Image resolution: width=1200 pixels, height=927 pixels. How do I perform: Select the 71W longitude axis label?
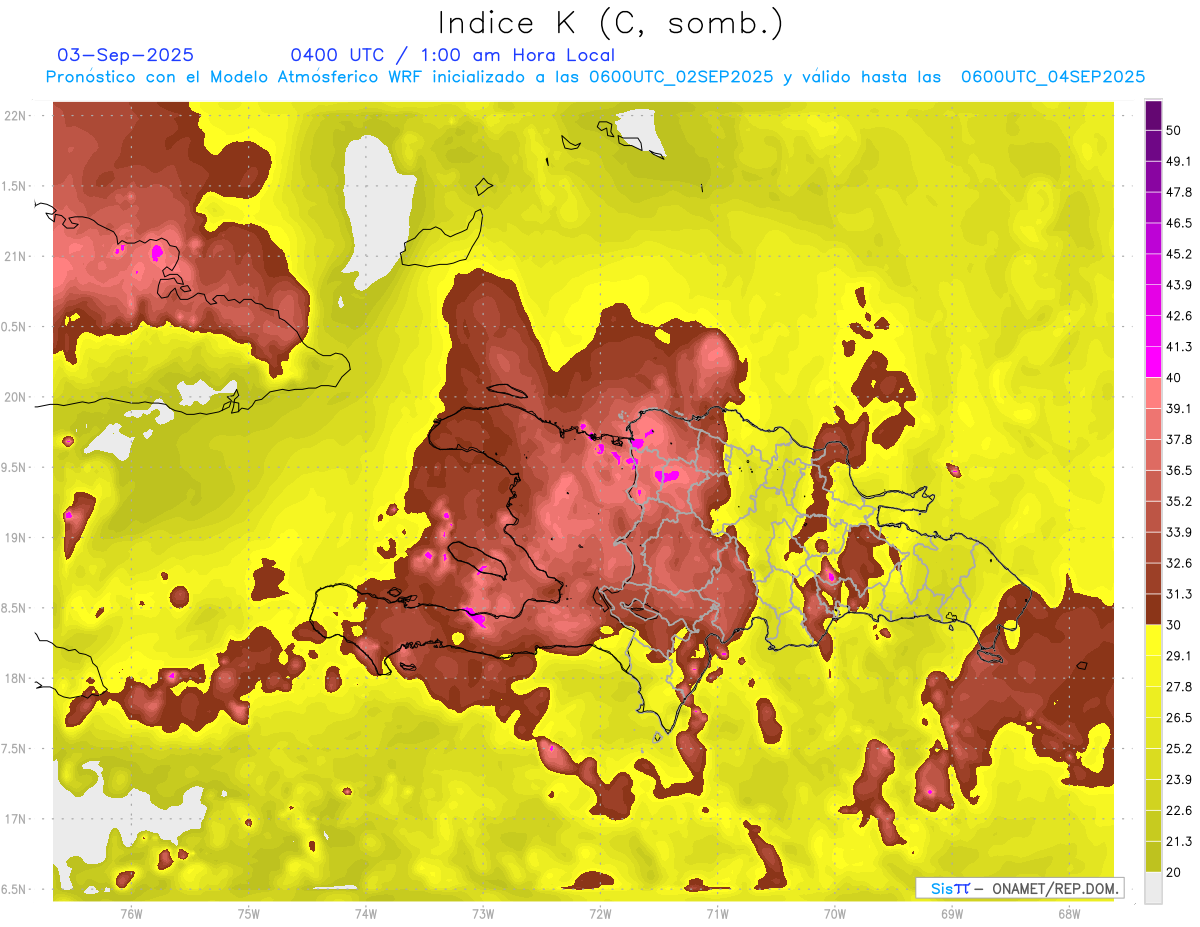click(717, 914)
